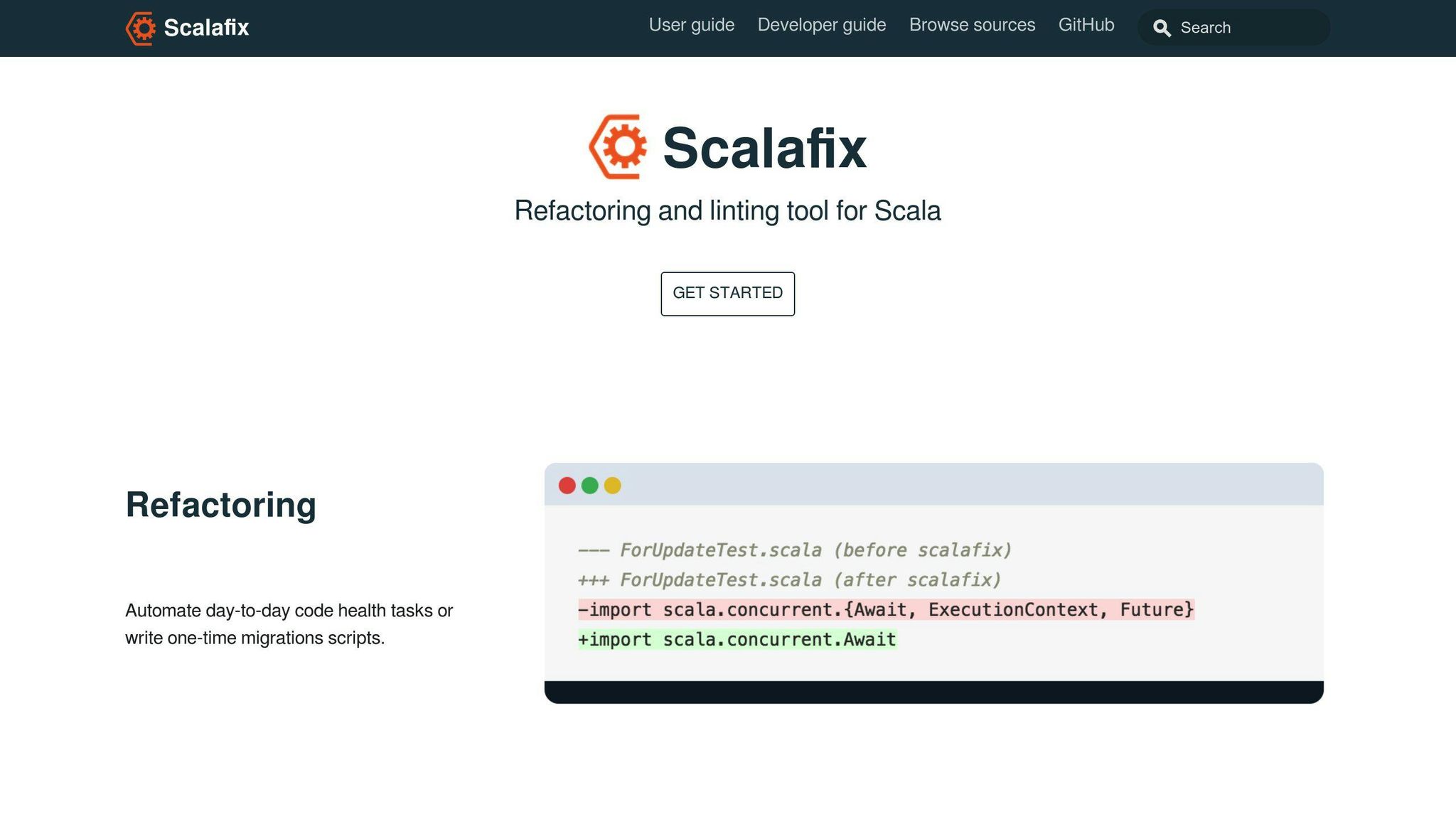Click the 'ForUpdateTest.scala (before scalafix)' diff line
This screenshot has height=819, width=1456.
[796, 550]
